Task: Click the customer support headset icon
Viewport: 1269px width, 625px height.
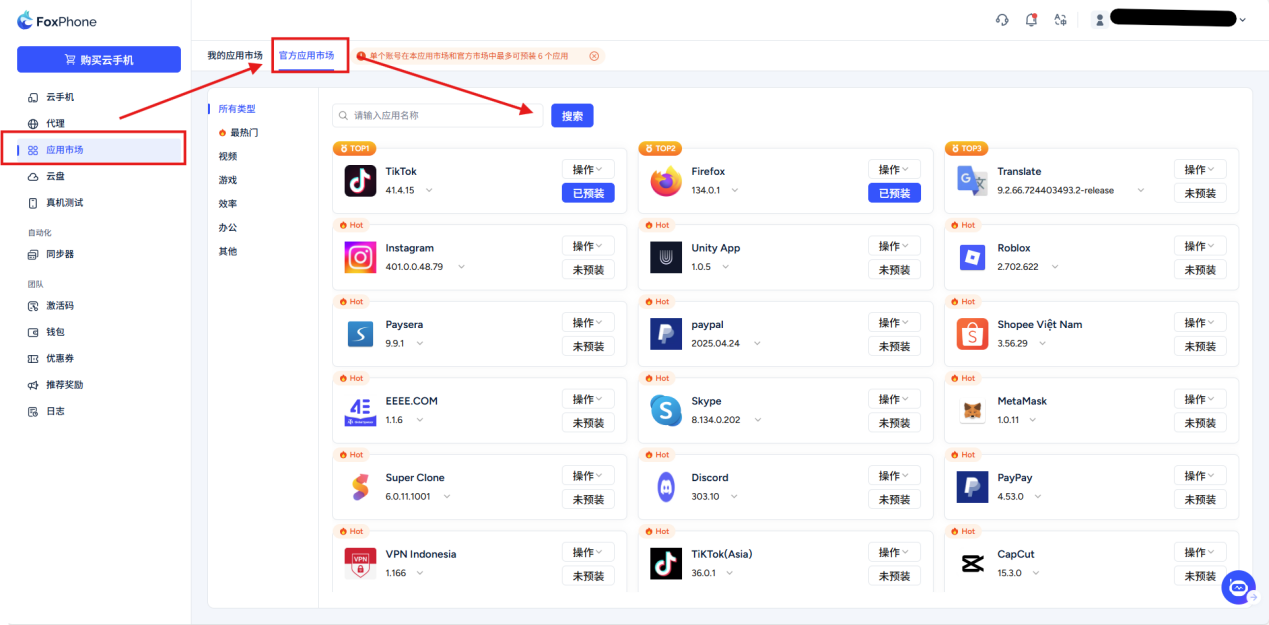Action: (x=1002, y=20)
